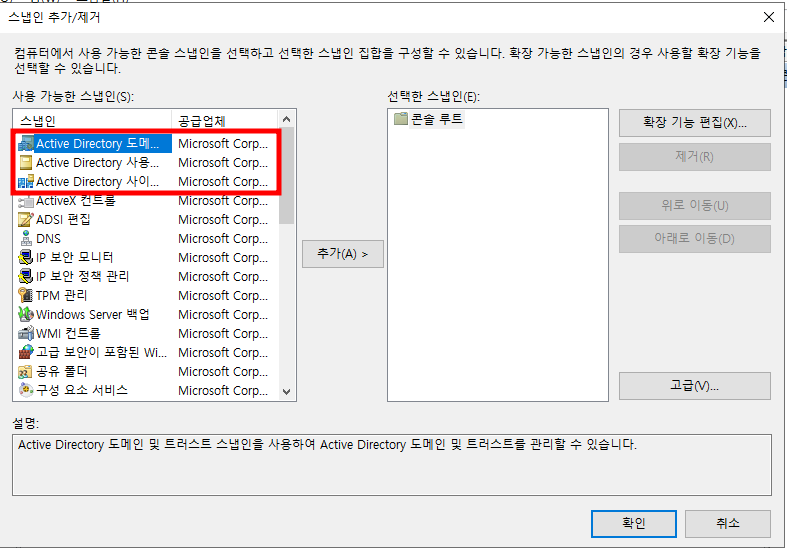This screenshot has width=787, height=548.
Task: Sort by 공급업체 column header
Action: click(225, 120)
